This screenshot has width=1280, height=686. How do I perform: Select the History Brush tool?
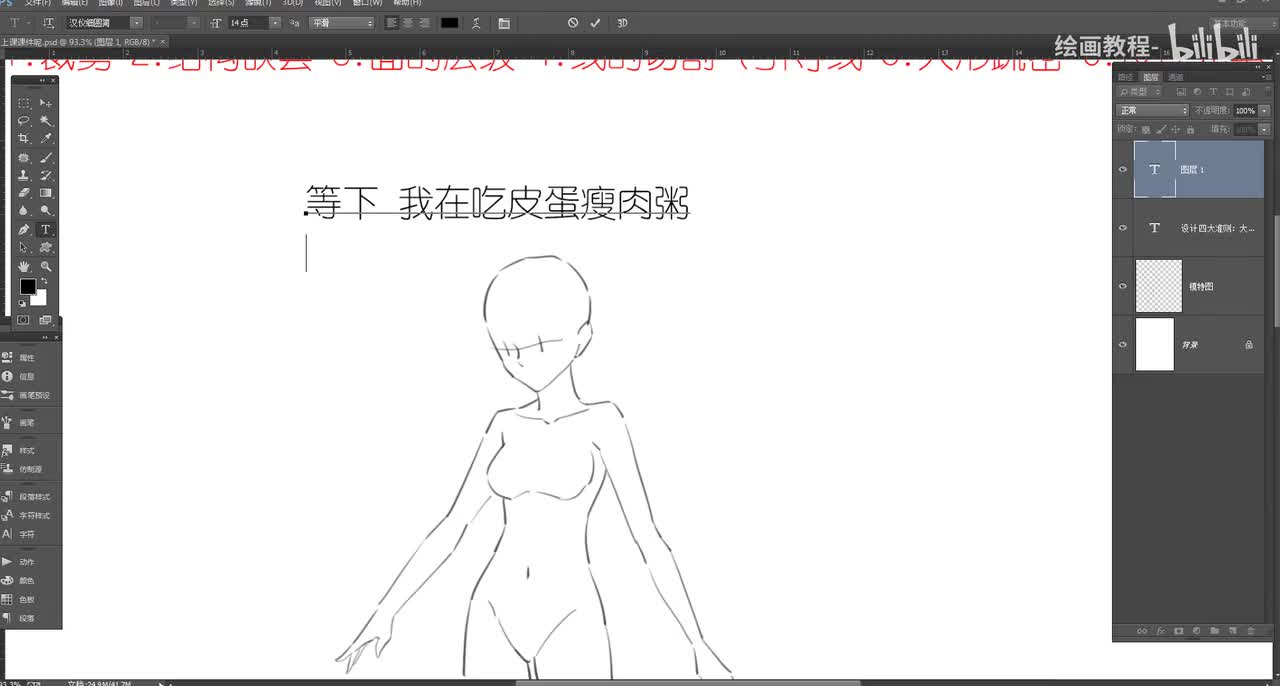[46, 175]
